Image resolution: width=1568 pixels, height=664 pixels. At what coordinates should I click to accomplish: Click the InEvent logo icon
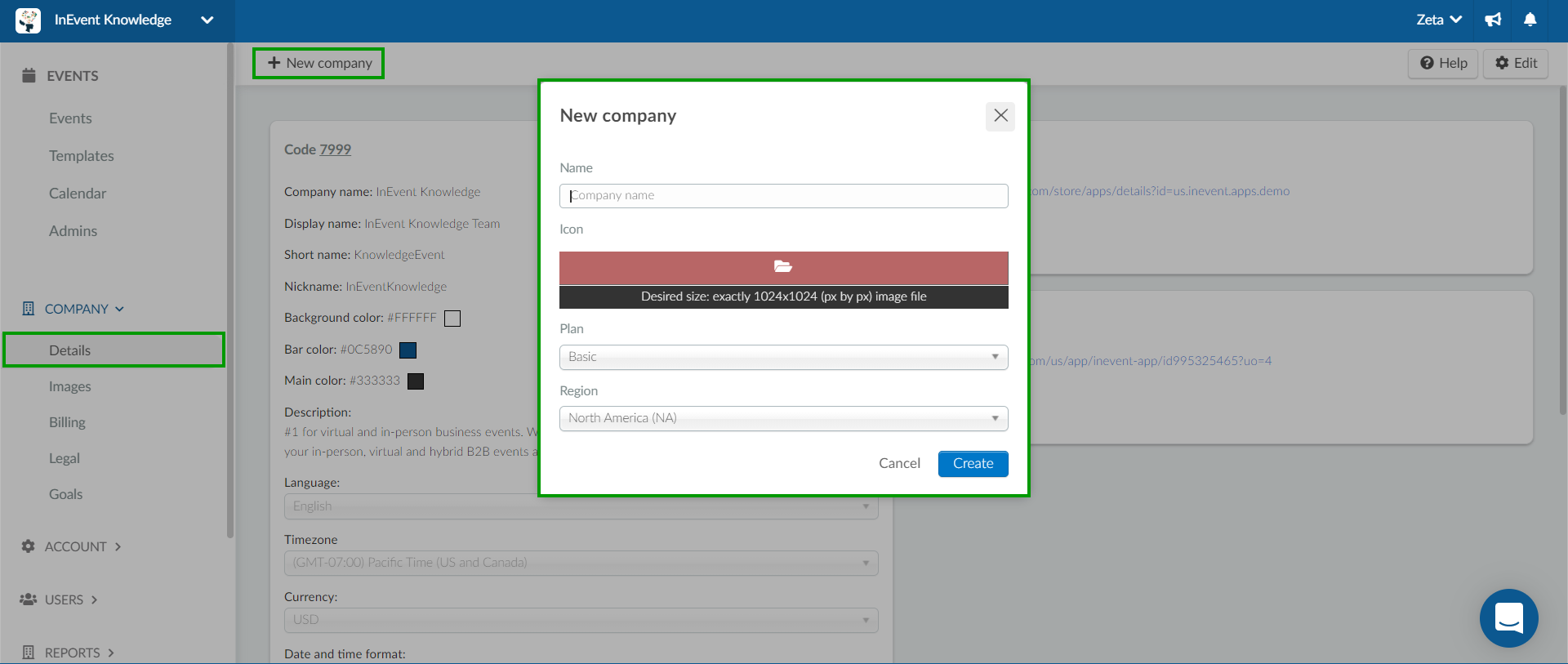click(x=28, y=20)
